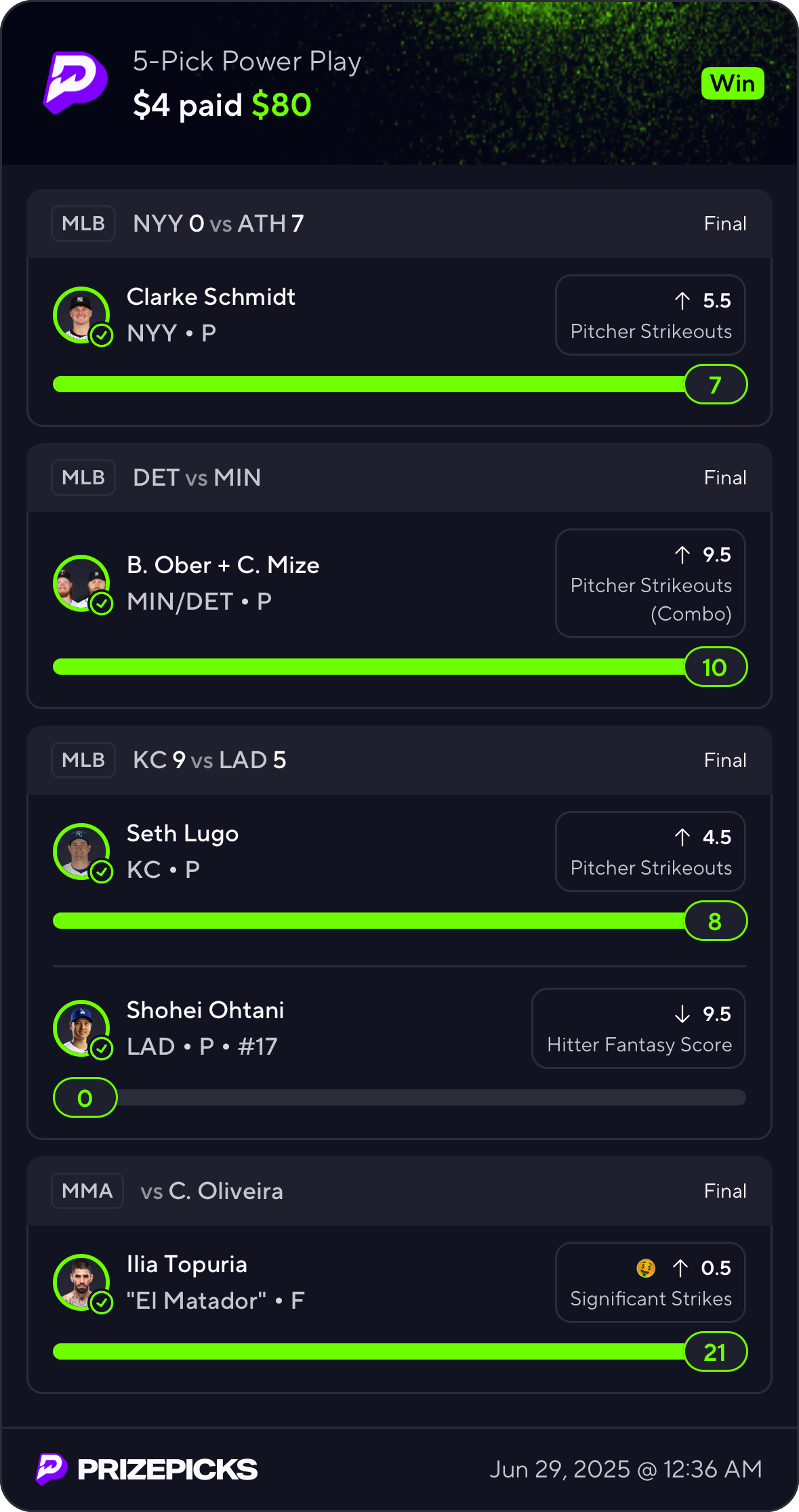Viewport: 799px width, 1512px height.
Task: Click Ohtani's progress bar marker showing 0
Action: point(85,1097)
